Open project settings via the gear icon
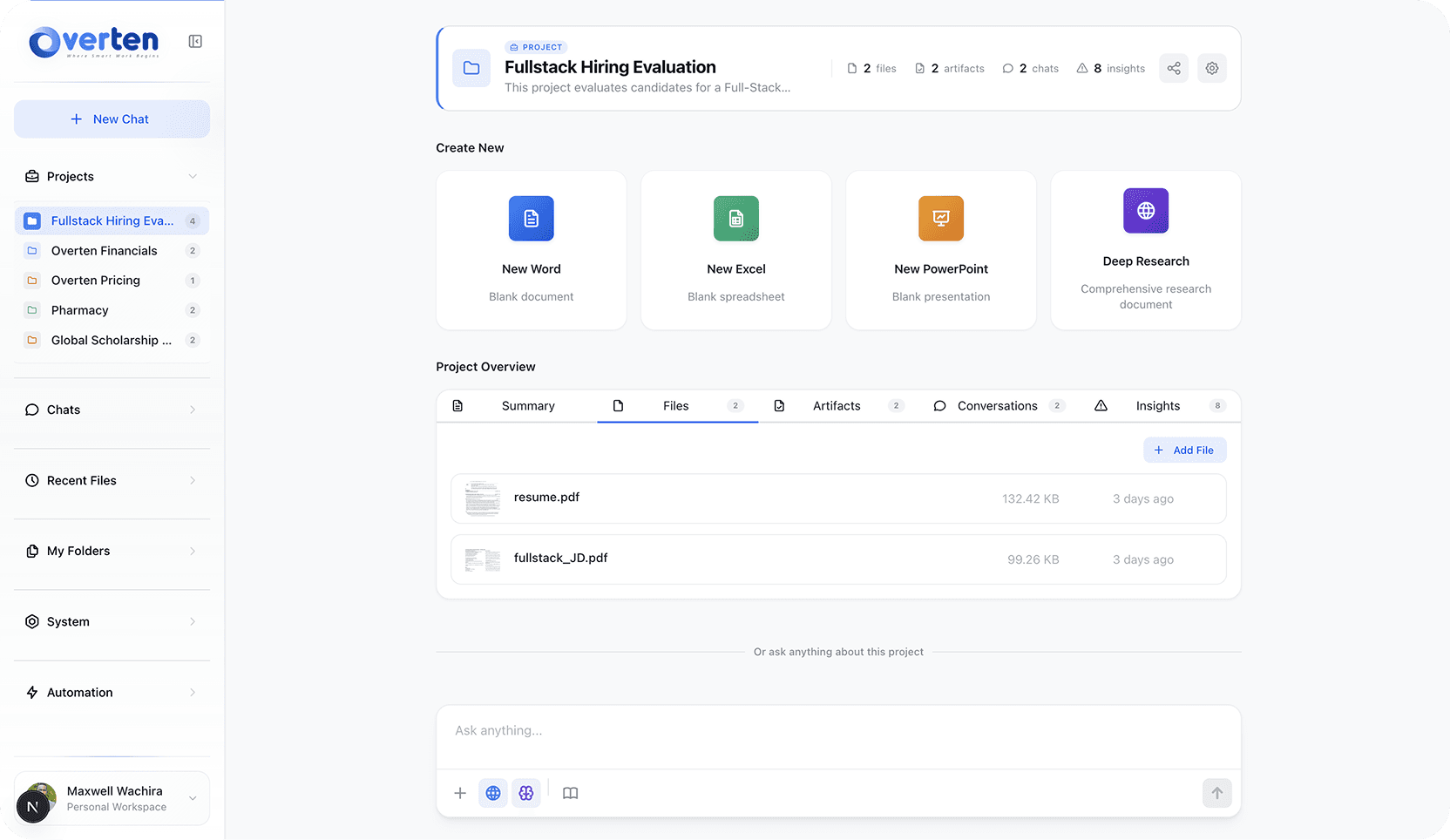 (x=1211, y=67)
